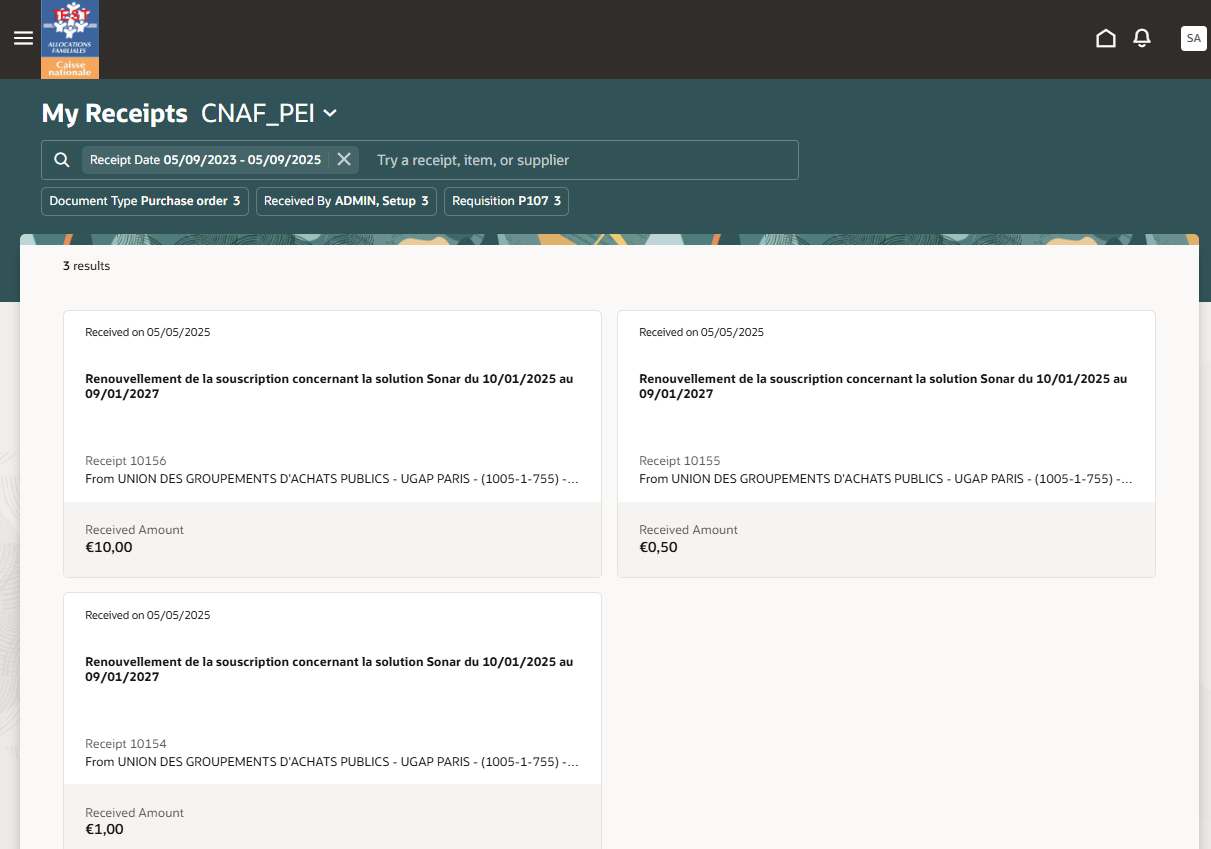Screen dimensions: 1211x849
Task: Click the title of receipt 10154
Action: tap(329, 669)
